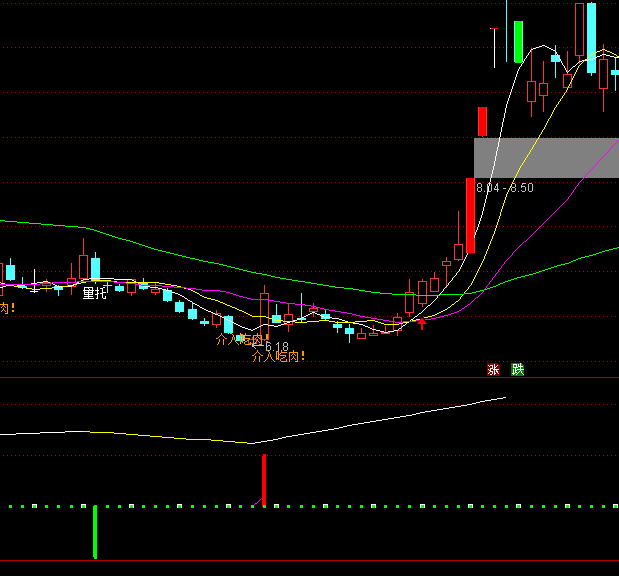Click the red 涨 (rise) icon
619x576 pixels.
coord(493,369)
